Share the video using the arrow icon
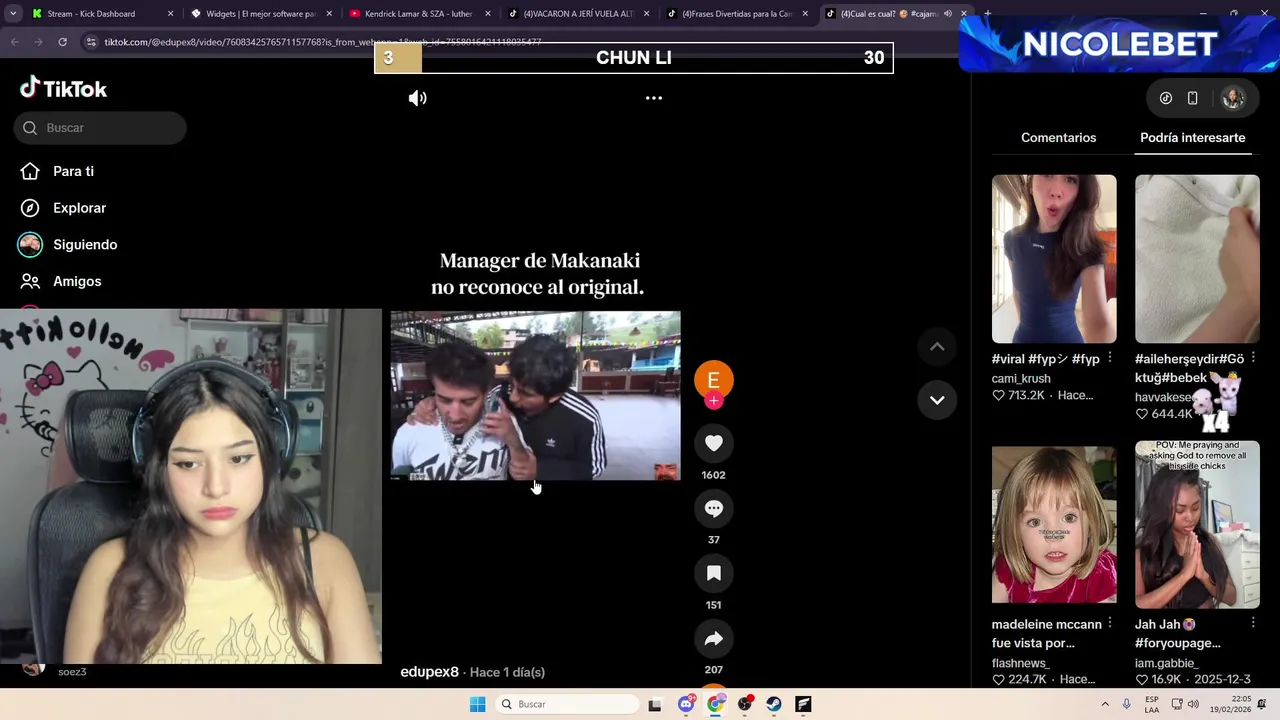Viewport: 1280px width, 720px height. [714, 638]
